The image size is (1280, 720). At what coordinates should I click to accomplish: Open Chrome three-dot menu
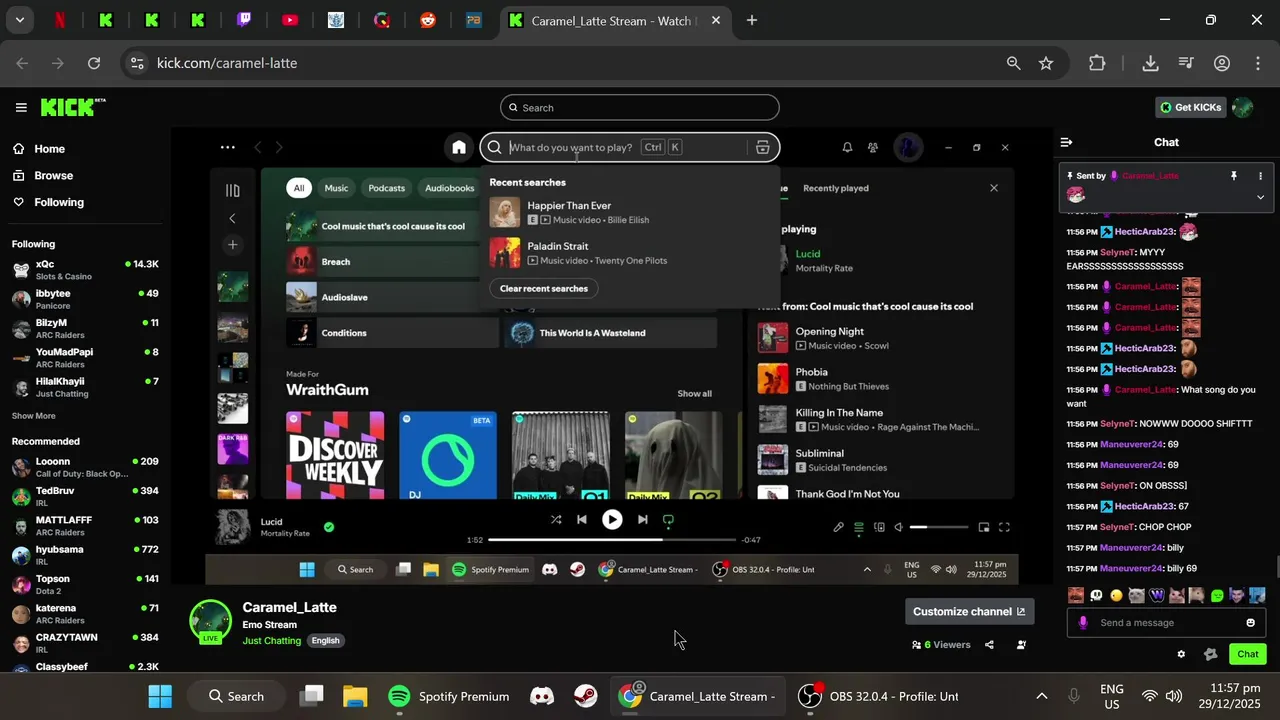1257,63
